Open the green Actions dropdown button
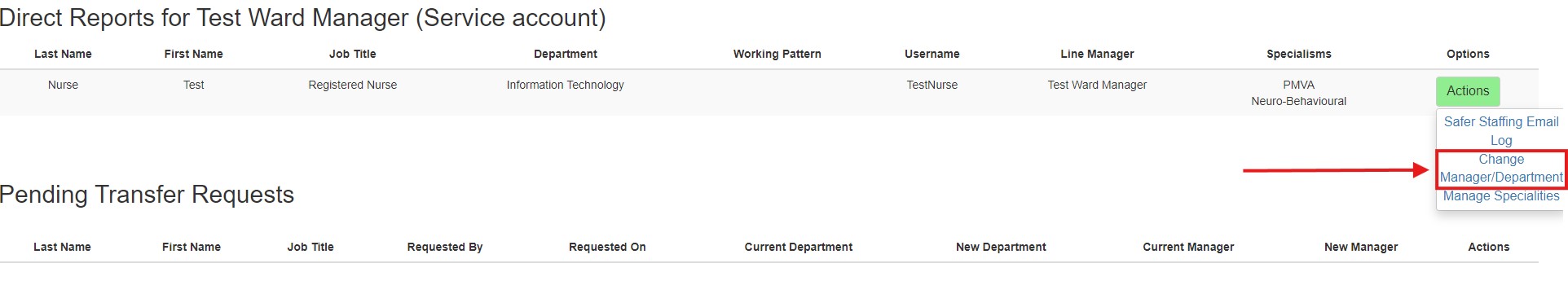 pos(1467,91)
